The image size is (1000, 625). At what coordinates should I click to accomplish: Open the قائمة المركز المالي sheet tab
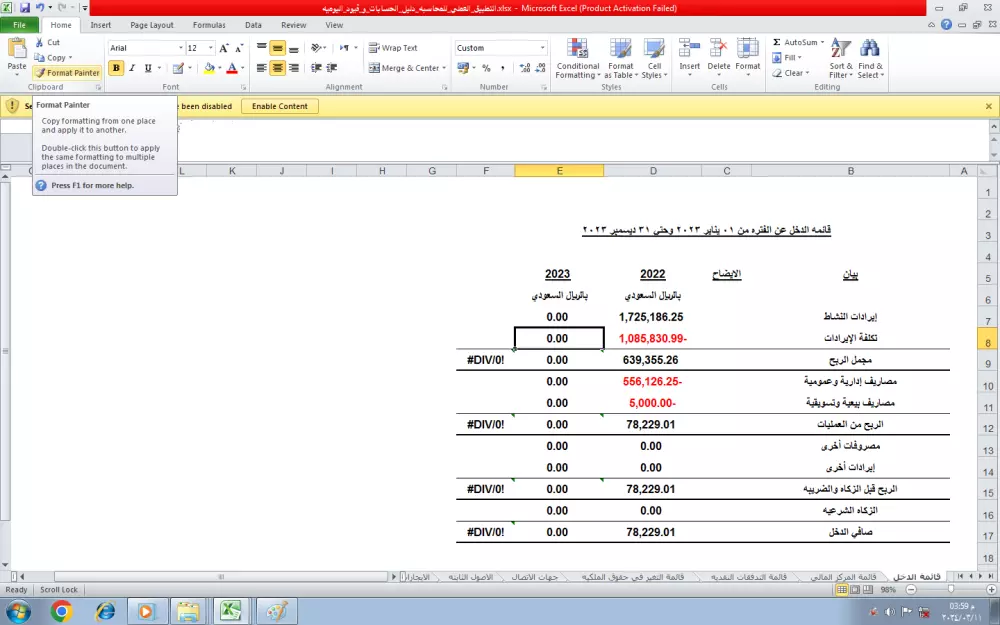point(845,576)
